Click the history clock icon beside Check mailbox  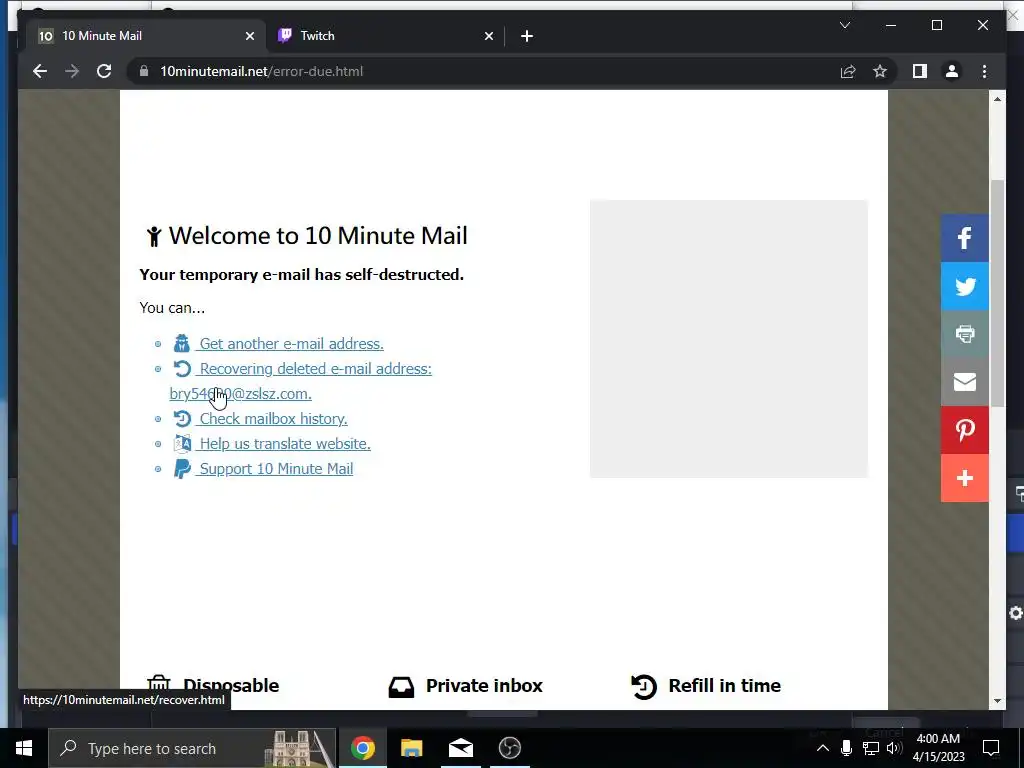(182, 419)
